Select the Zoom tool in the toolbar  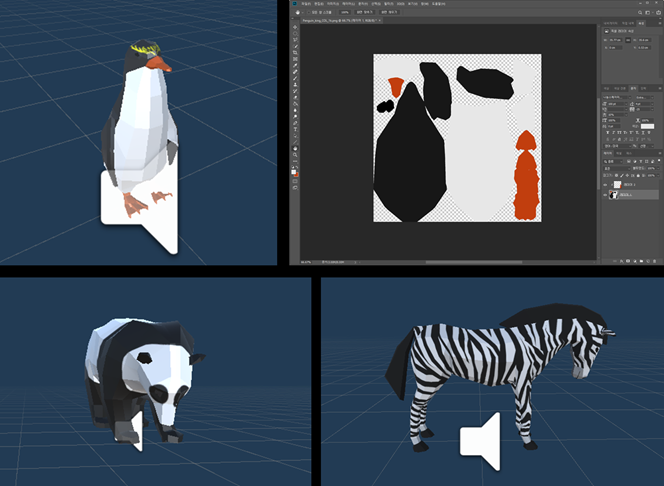295,155
